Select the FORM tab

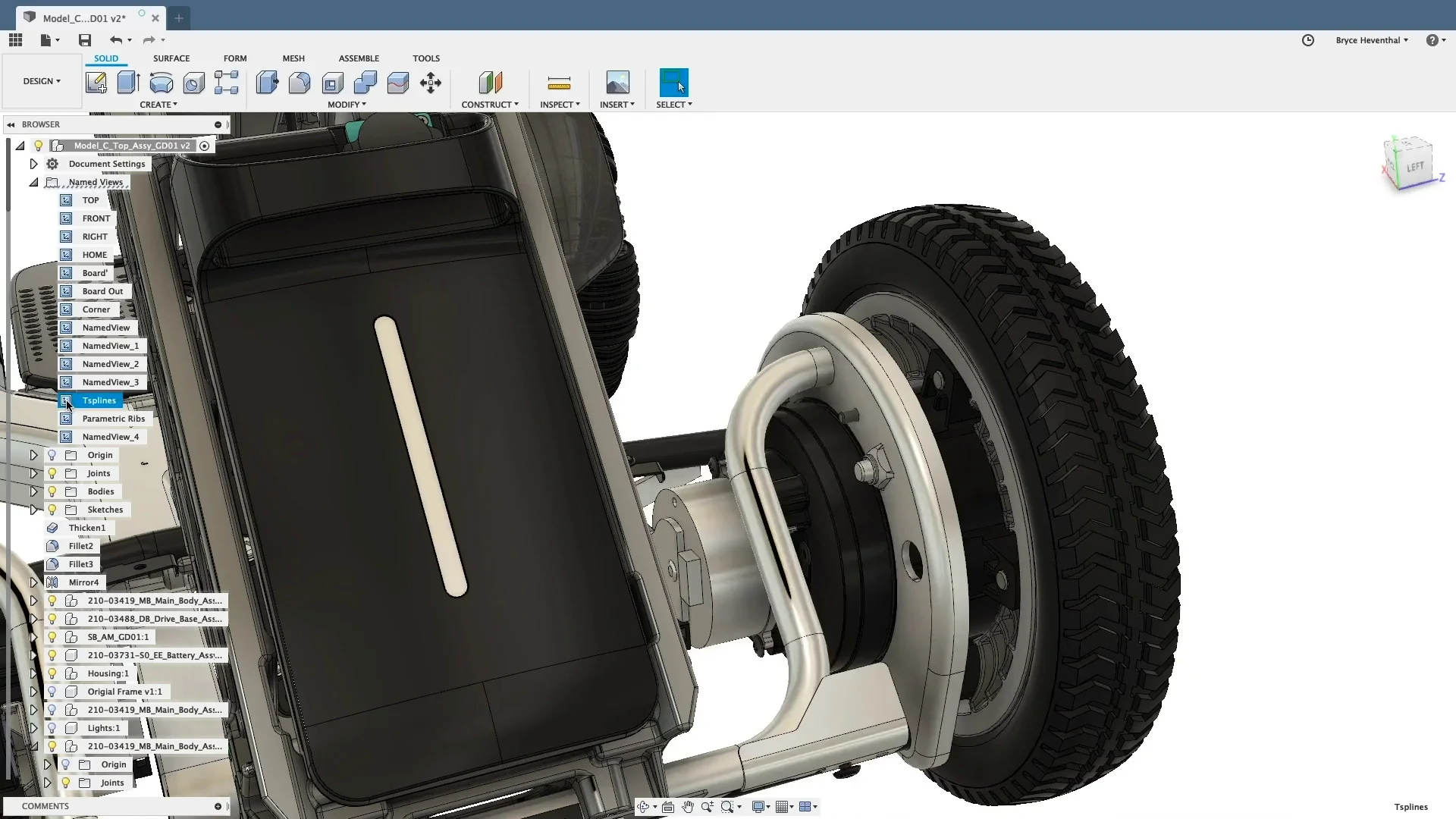pyautogui.click(x=235, y=58)
